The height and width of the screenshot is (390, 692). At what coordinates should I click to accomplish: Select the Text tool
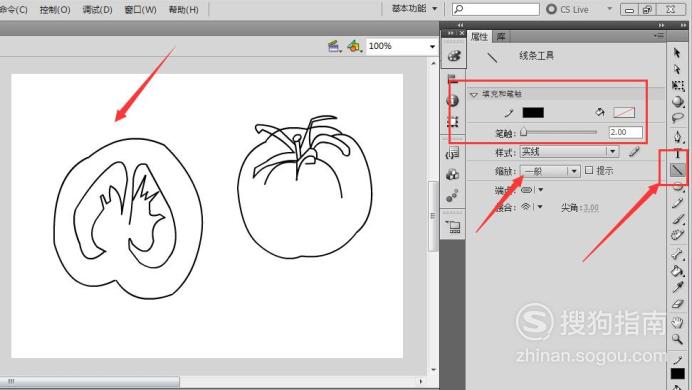[x=677, y=154]
